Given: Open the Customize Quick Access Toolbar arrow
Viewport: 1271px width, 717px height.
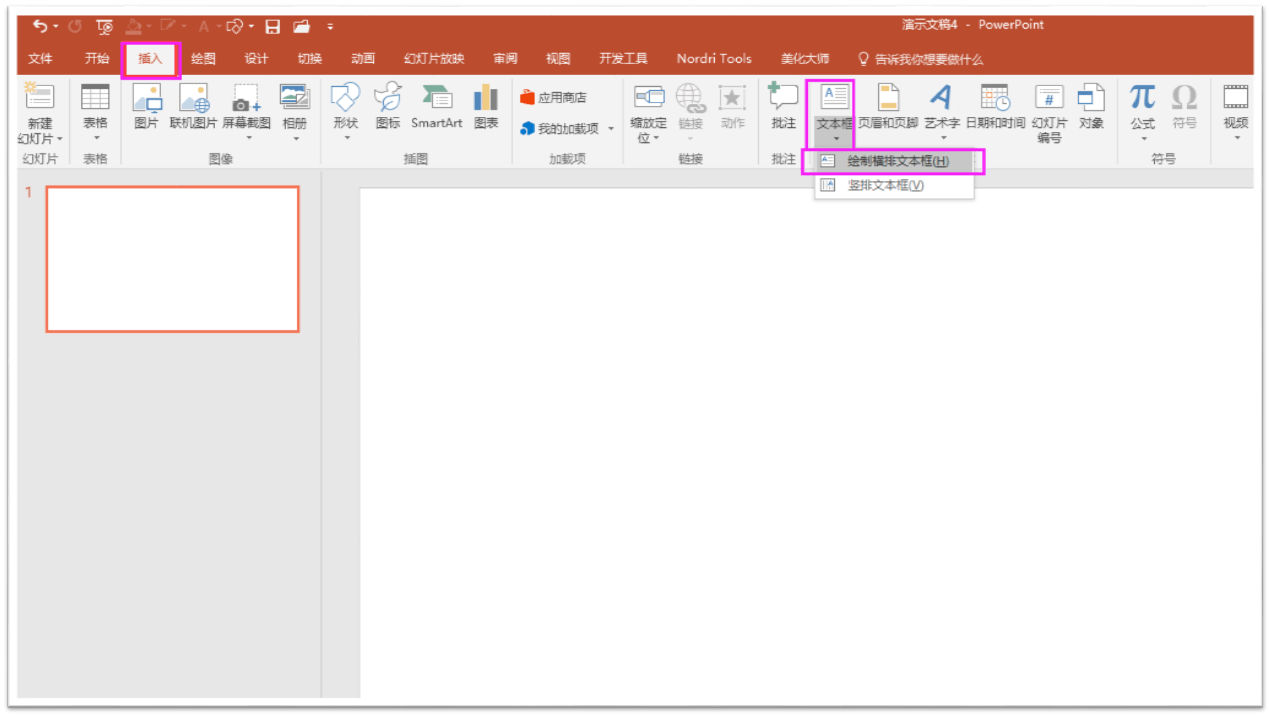Looking at the screenshot, I should point(330,26).
